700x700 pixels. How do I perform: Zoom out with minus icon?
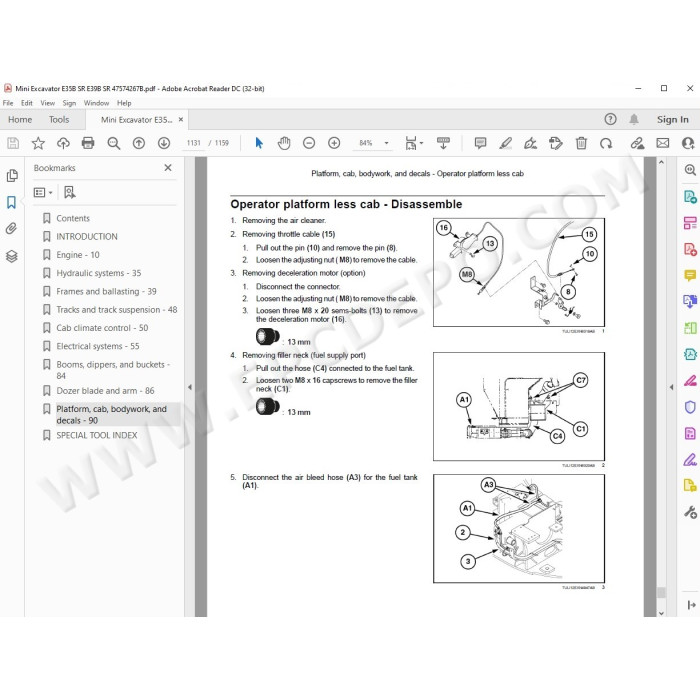[x=309, y=143]
